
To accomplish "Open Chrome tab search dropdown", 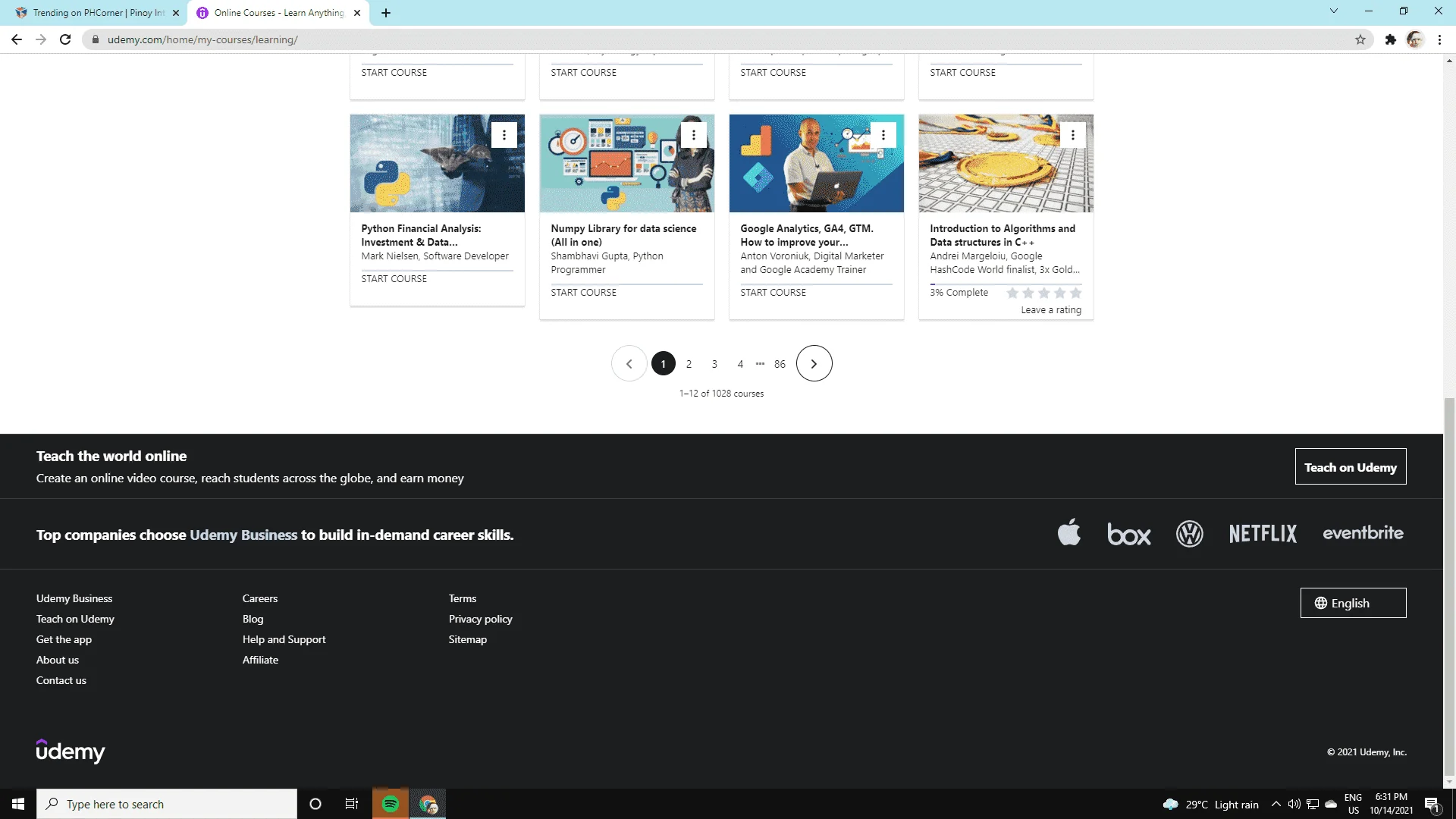I will coord(1334,11).
